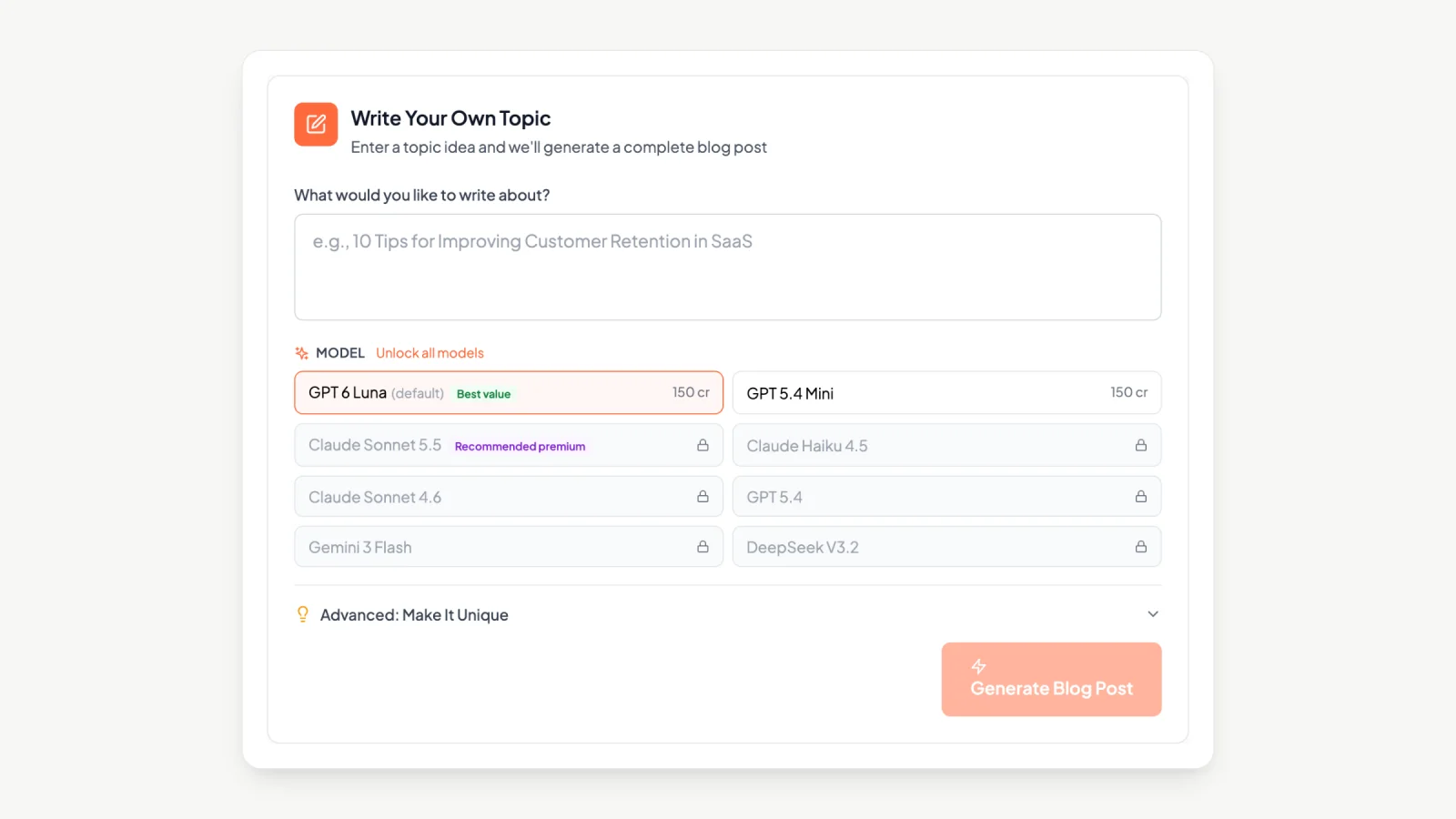This screenshot has width=1456, height=819.
Task: Select the GPT 5.4 Mini model
Action: (946, 392)
